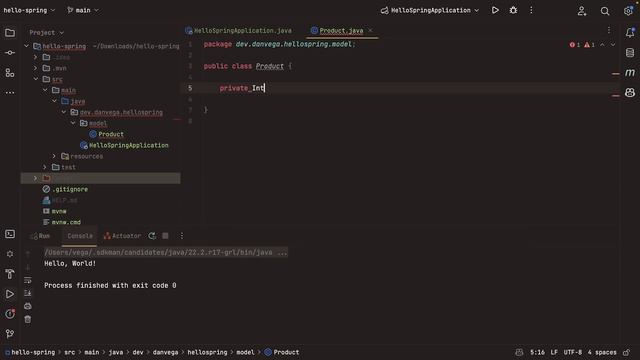
Task: Collapse the main folder
Action: point(45,90)
